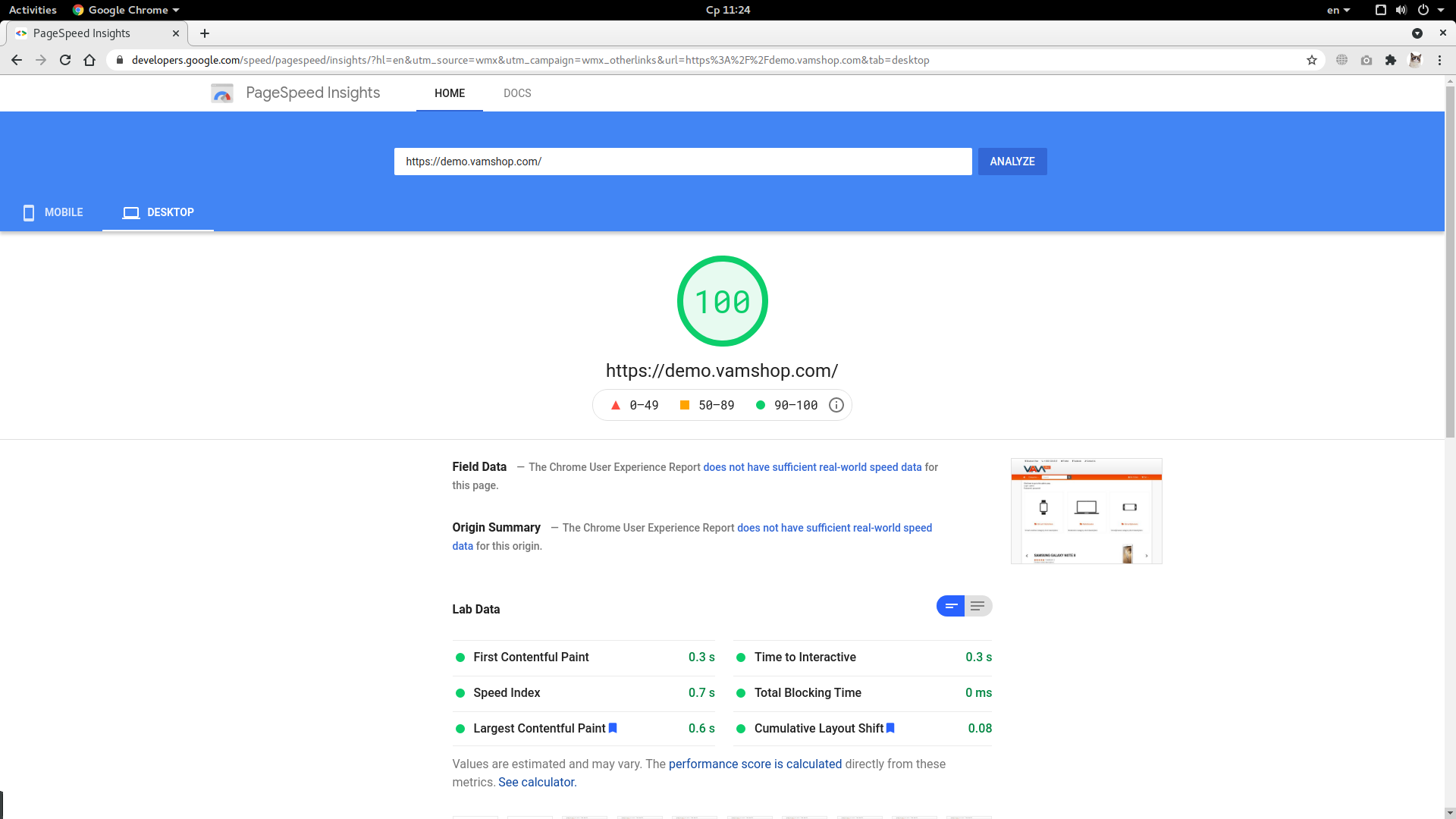Click the 'Lab Data' section heading
This screenshot has width=1456, height=819.
pyautogui.click(x=476, y=609)
